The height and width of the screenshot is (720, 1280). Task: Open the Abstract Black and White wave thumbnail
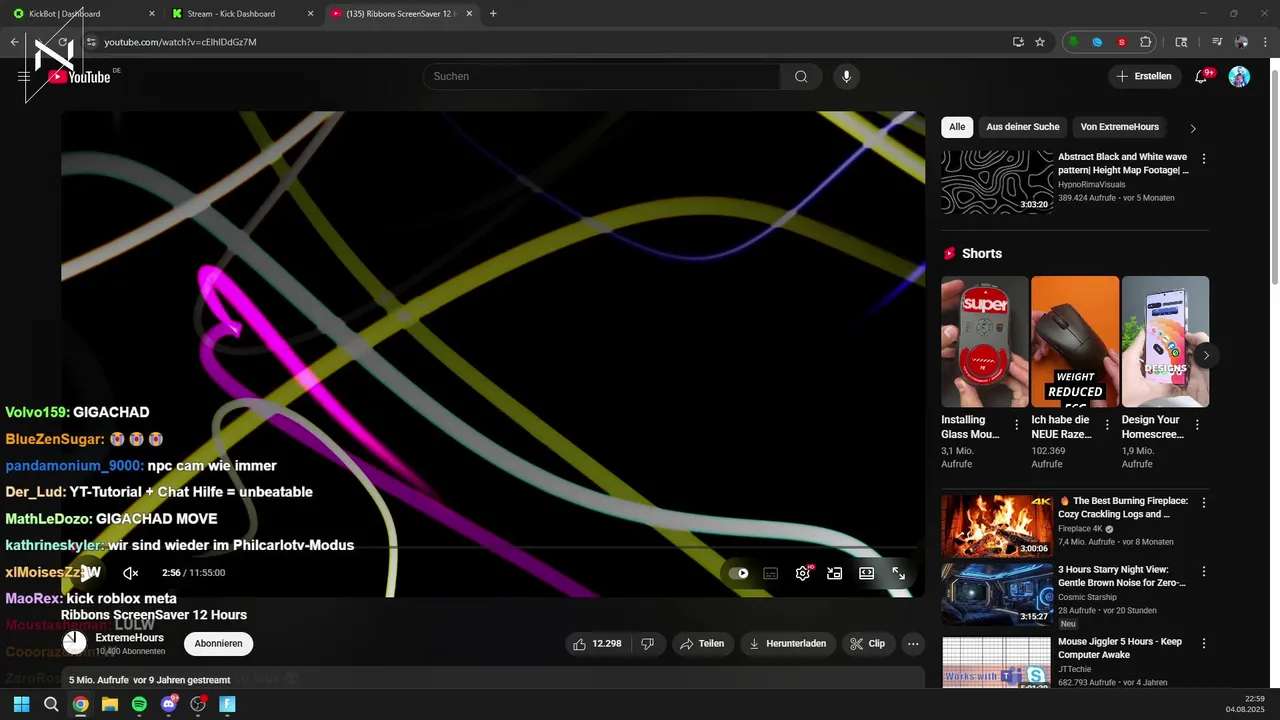[997, 182]
